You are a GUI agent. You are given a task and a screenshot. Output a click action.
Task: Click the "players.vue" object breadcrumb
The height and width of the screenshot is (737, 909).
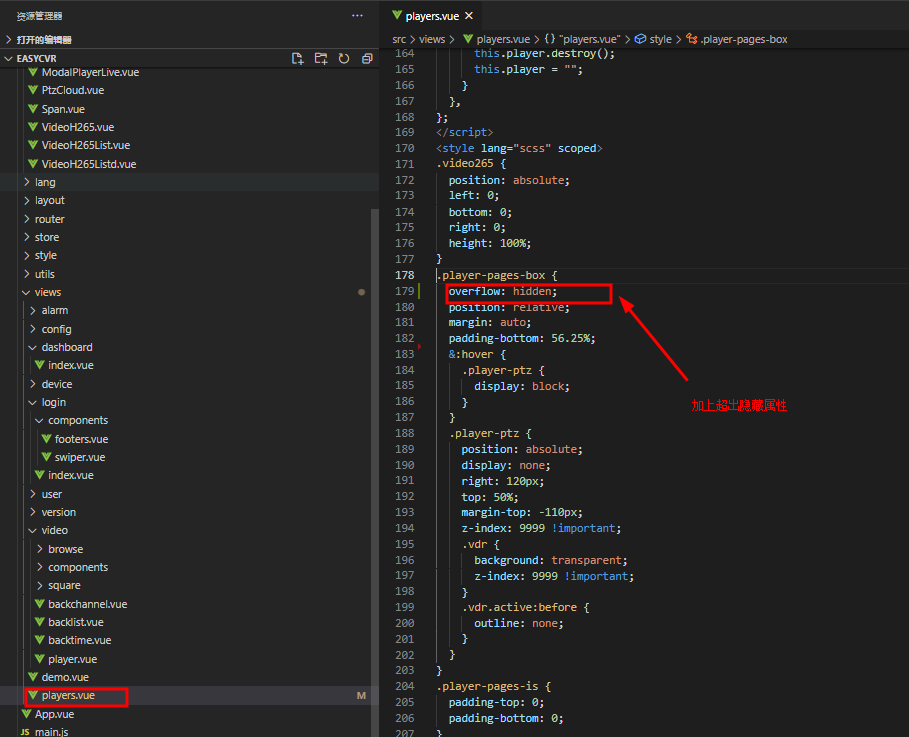(x=582, y=39)
